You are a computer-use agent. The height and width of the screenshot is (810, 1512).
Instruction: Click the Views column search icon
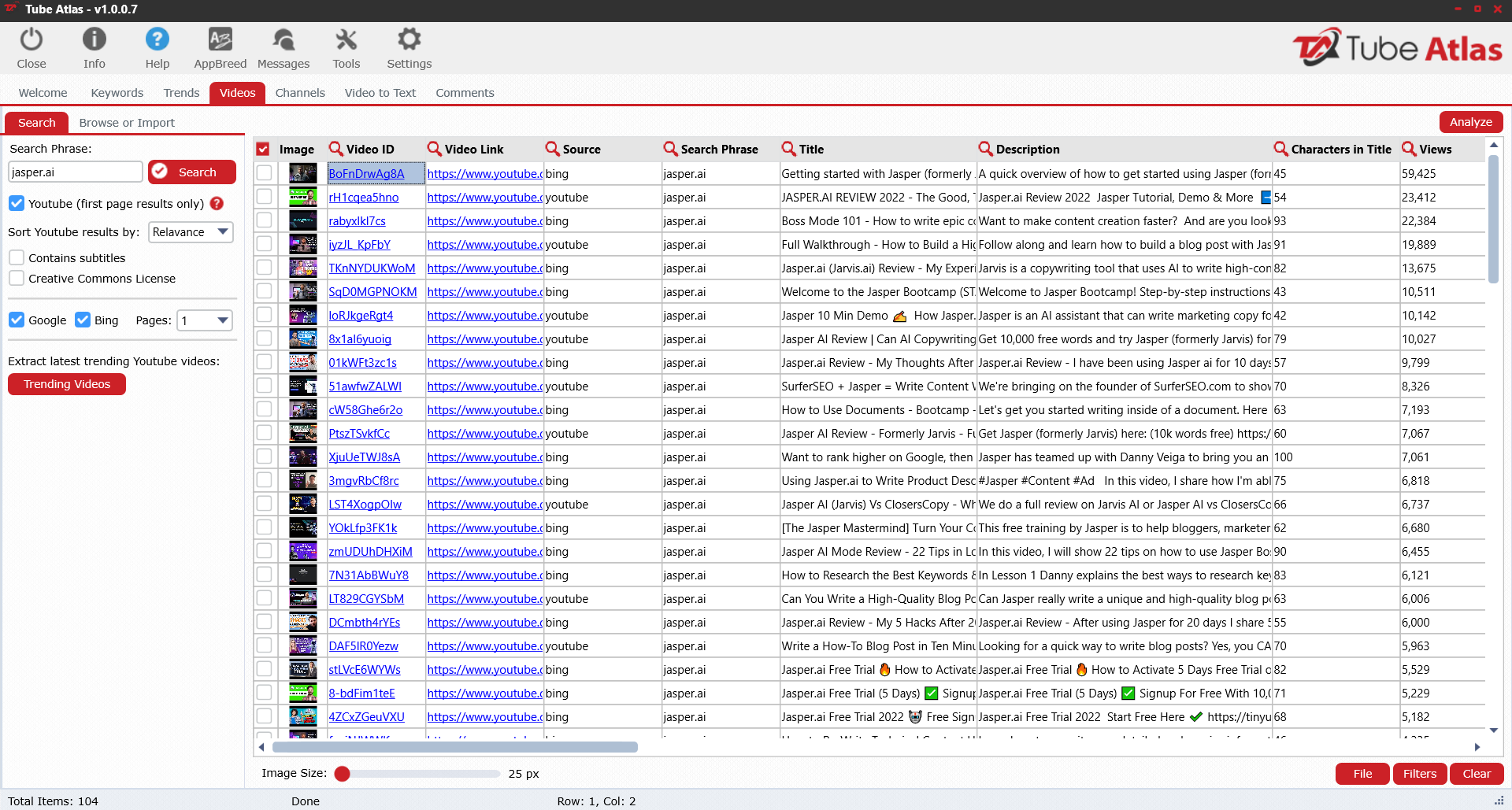pyautogui.click(x=1410, y=149)
